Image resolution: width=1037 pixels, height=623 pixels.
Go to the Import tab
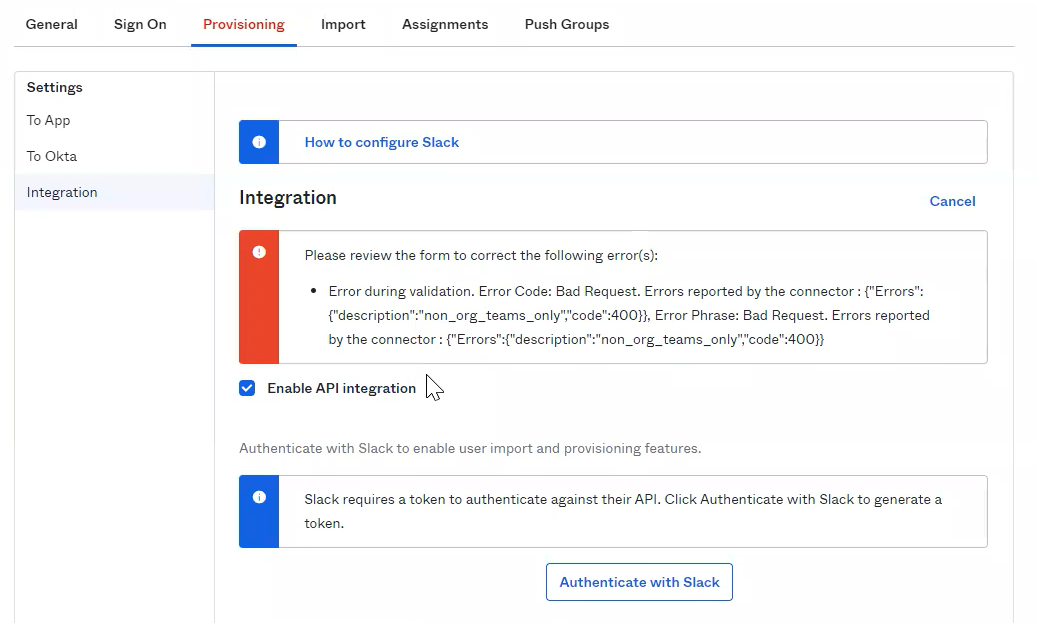[x=343, y=24]
